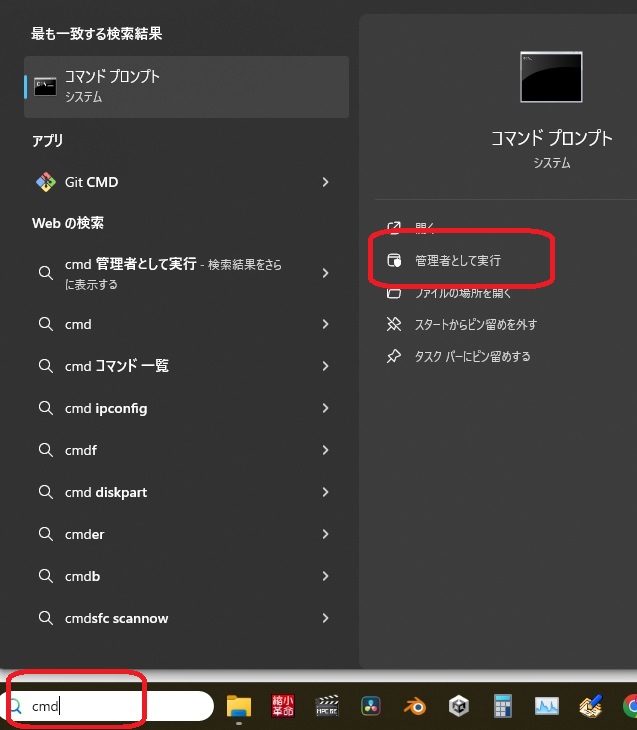Expand 'cmdsfc scannow' suggestion chevron
Viewport: 637px width, 730px height.
point(325,618)
